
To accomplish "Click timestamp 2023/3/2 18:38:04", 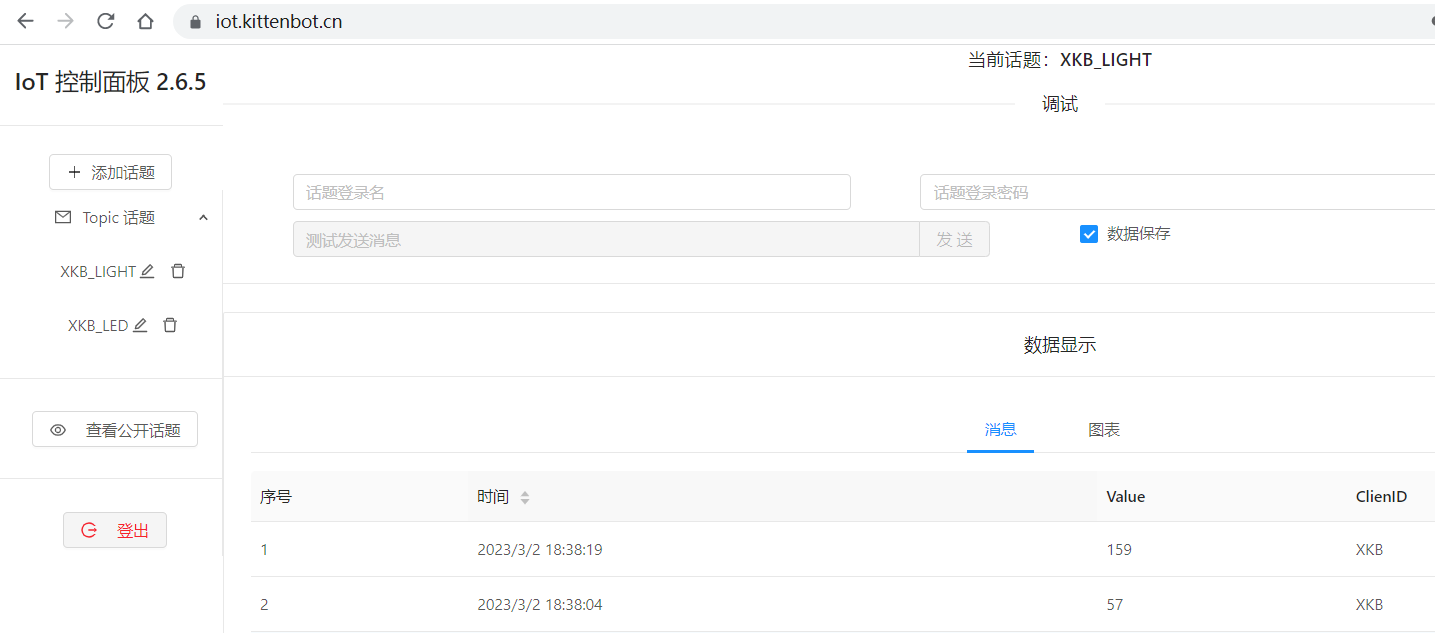I will [x=540, y=605].
